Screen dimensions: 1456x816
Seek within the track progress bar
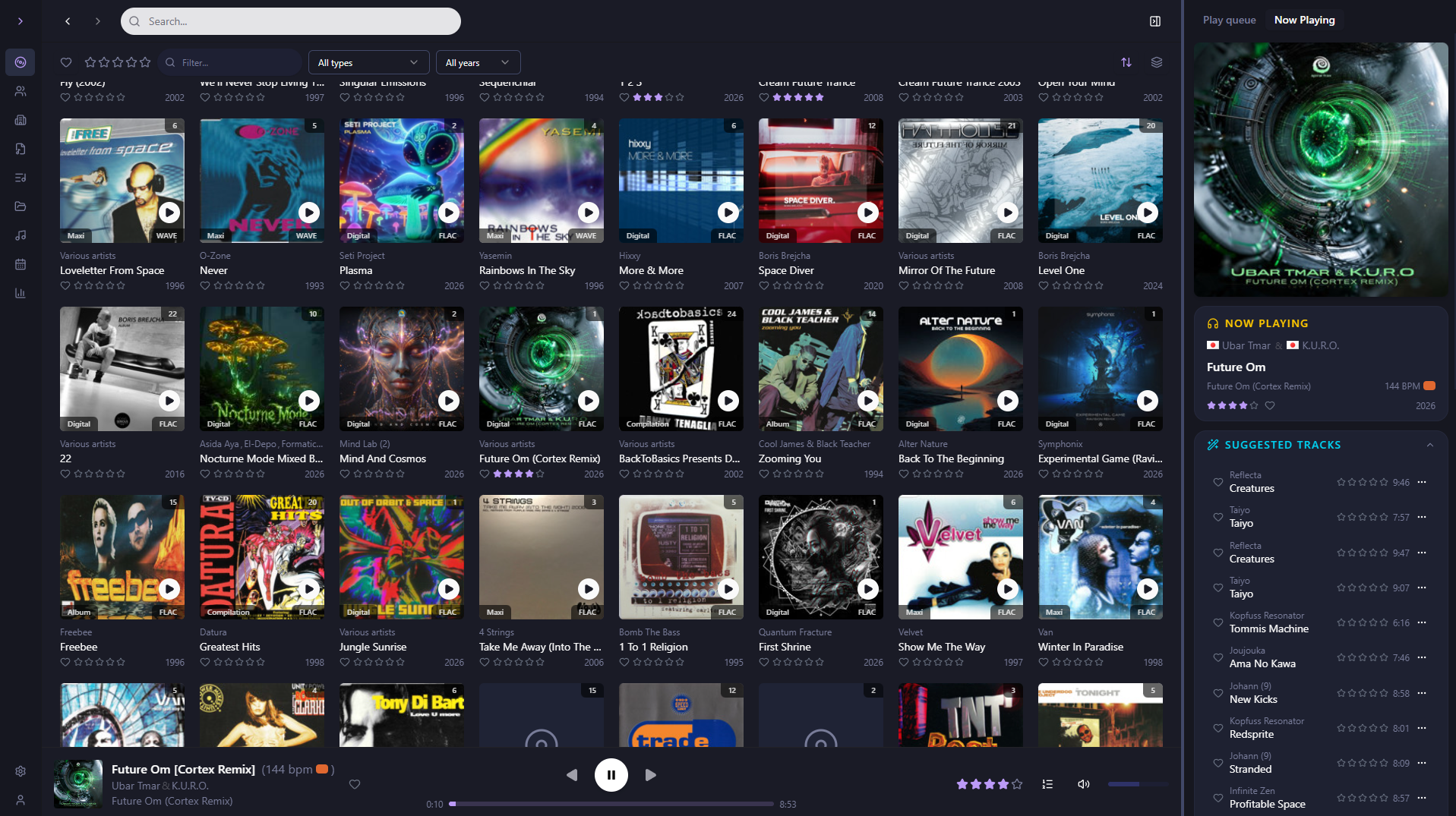pos(611,804)
